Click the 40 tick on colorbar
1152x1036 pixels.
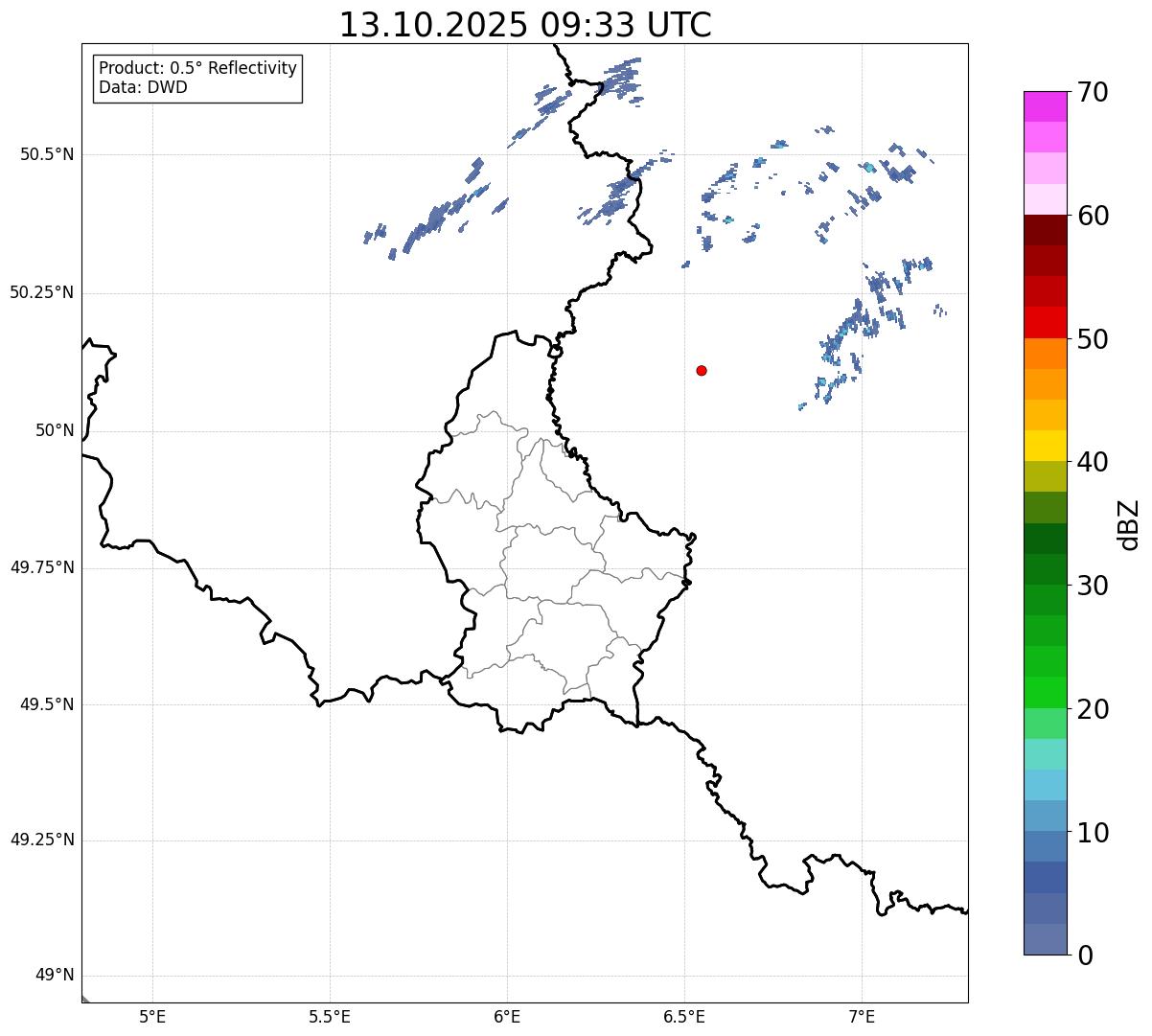(x=1093, y=462)
